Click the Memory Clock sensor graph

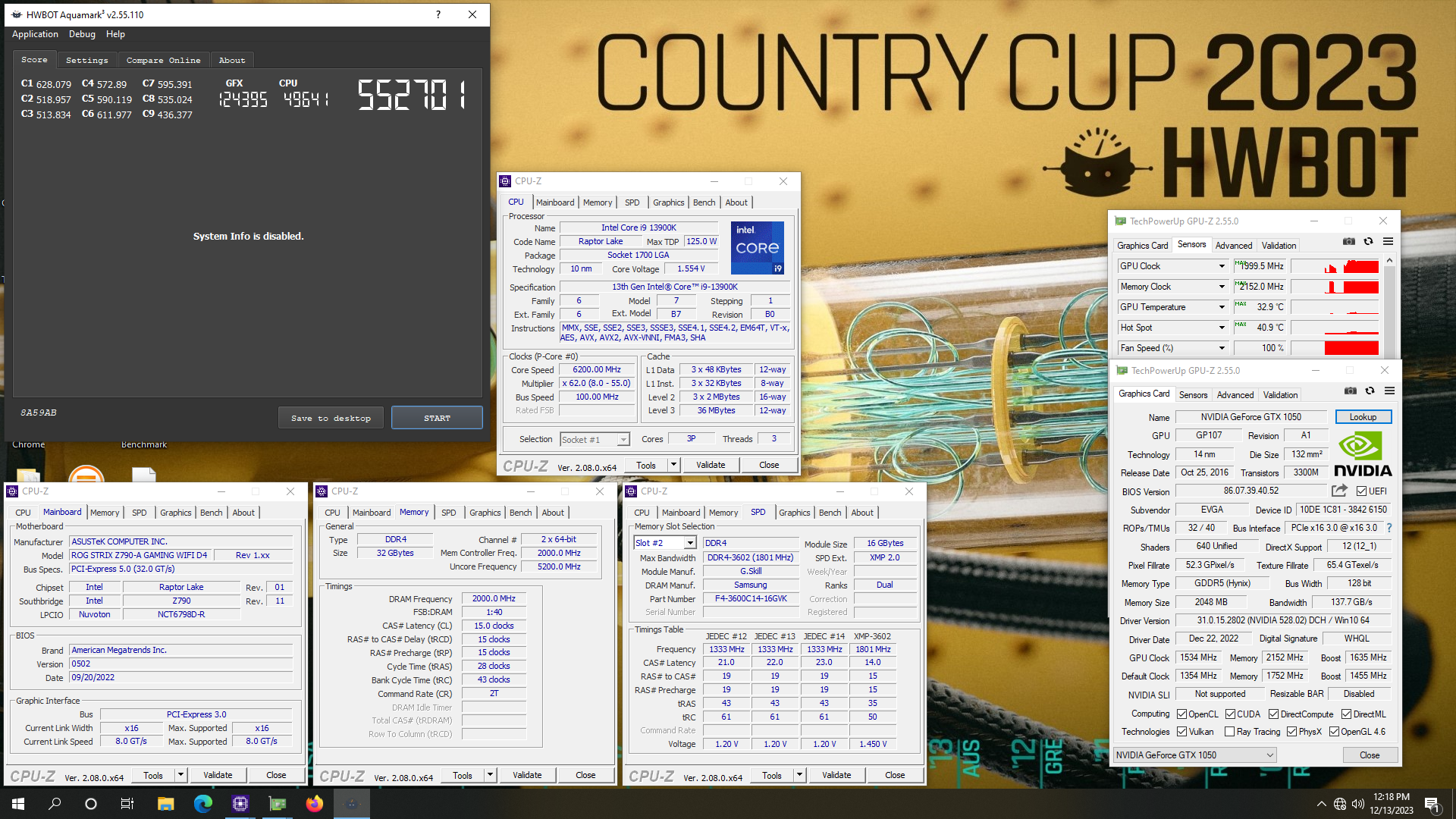1335,287
